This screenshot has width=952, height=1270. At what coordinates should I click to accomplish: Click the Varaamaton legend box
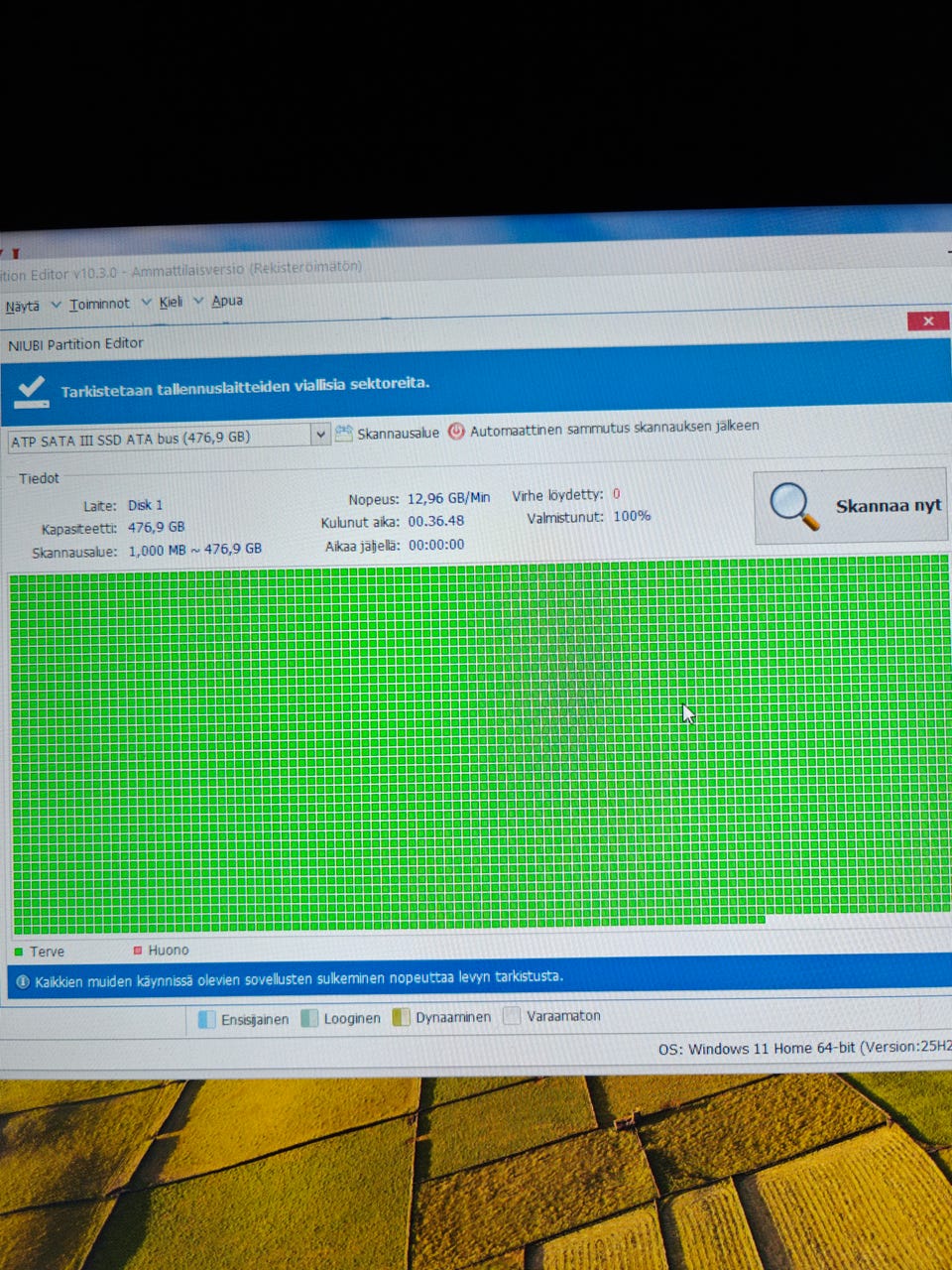(x=512, y=1015)
